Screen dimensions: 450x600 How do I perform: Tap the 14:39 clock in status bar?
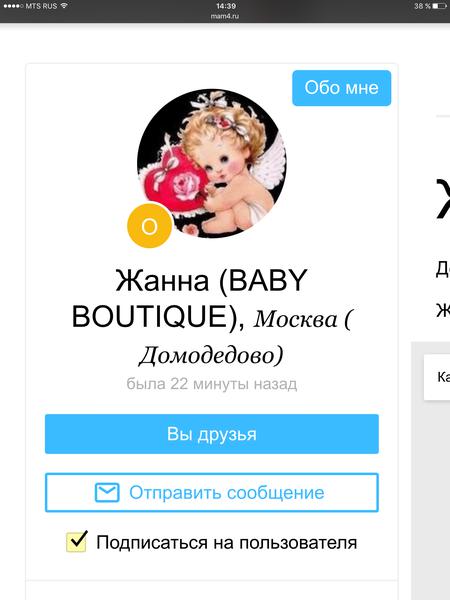(x=226, y=6)
